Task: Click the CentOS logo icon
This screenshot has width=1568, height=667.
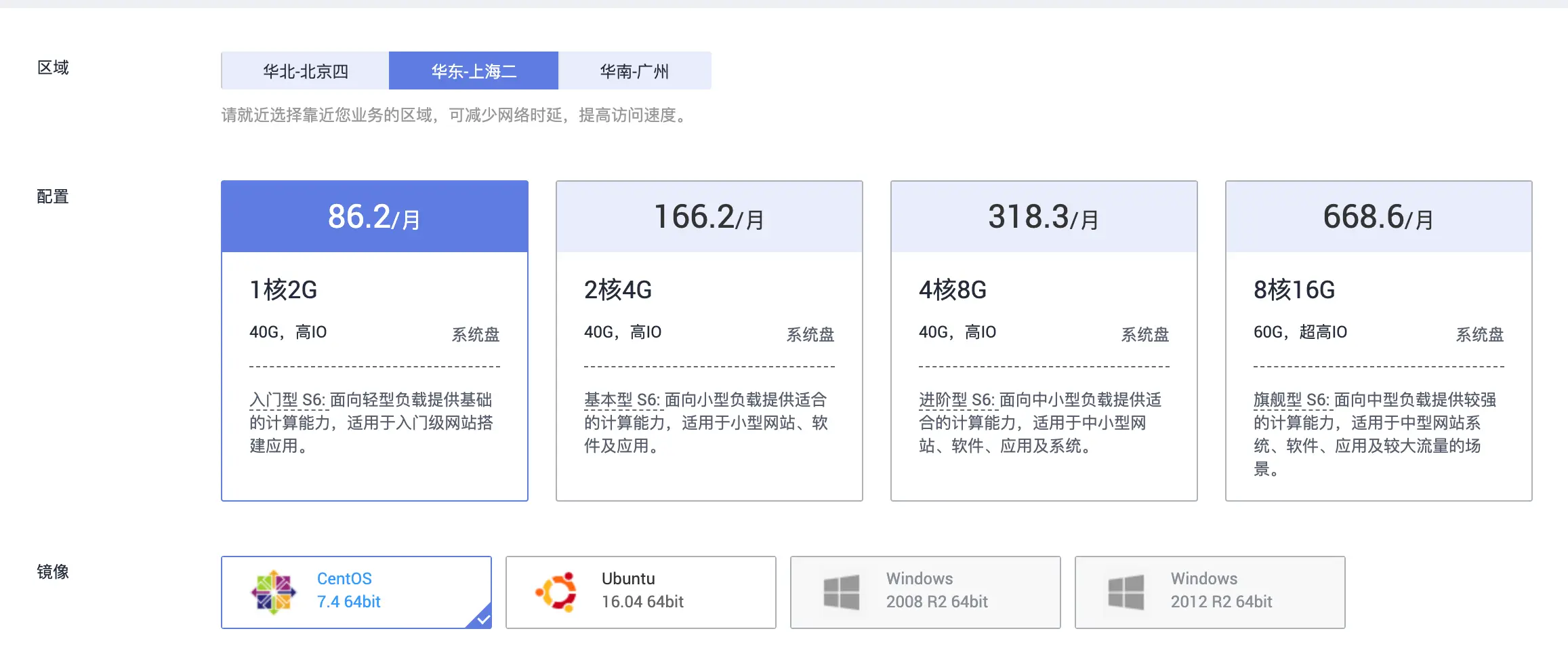Action: [x=273, y=591]
